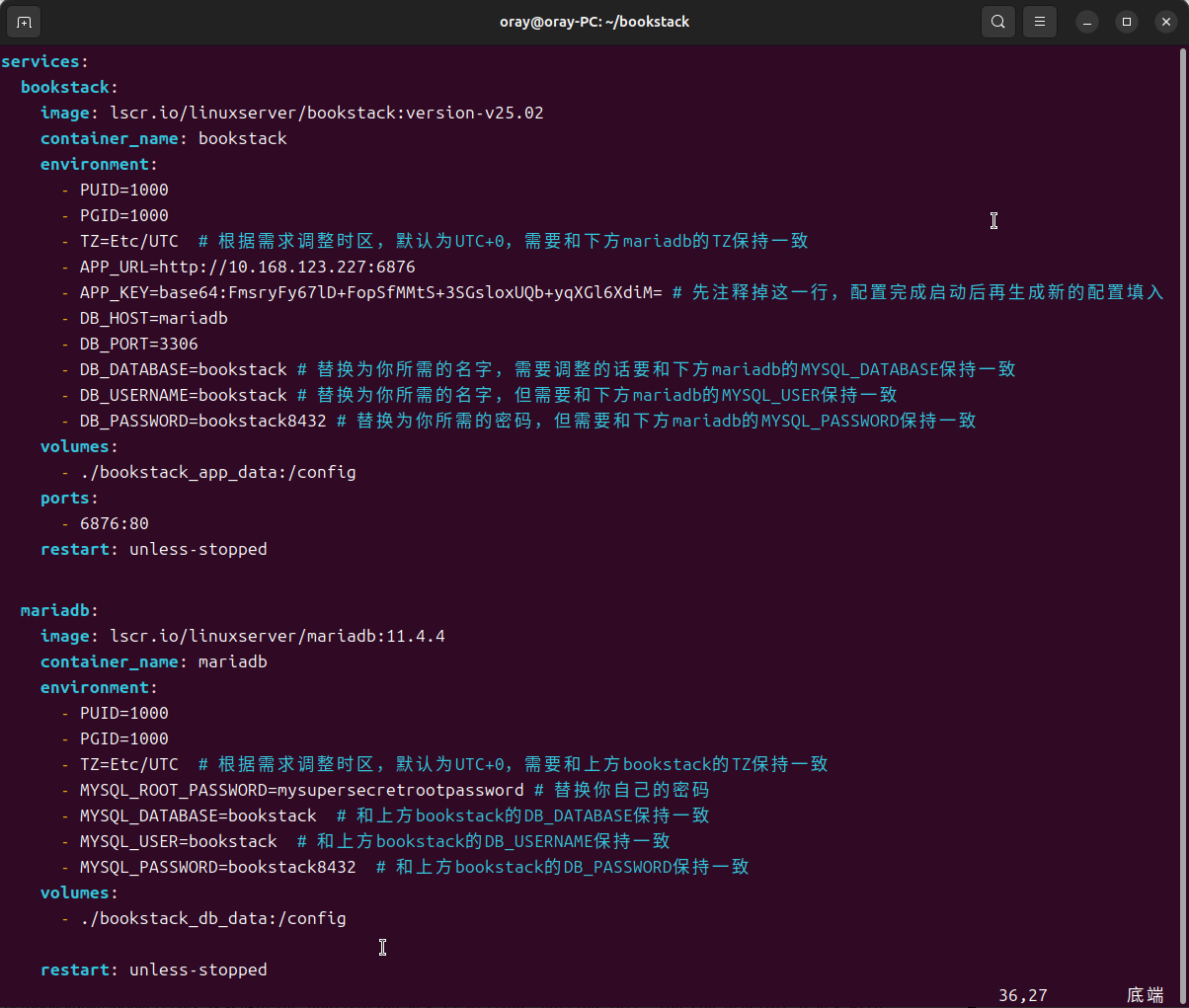1189x1008 pixels.
Task: Close the terminal window
Action: click(1165, 22)
